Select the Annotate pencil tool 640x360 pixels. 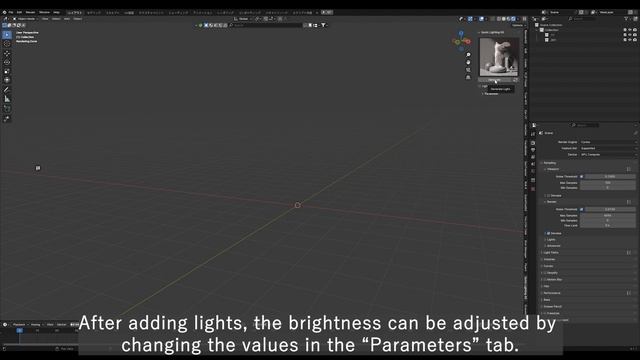click(x=7, y=90)
